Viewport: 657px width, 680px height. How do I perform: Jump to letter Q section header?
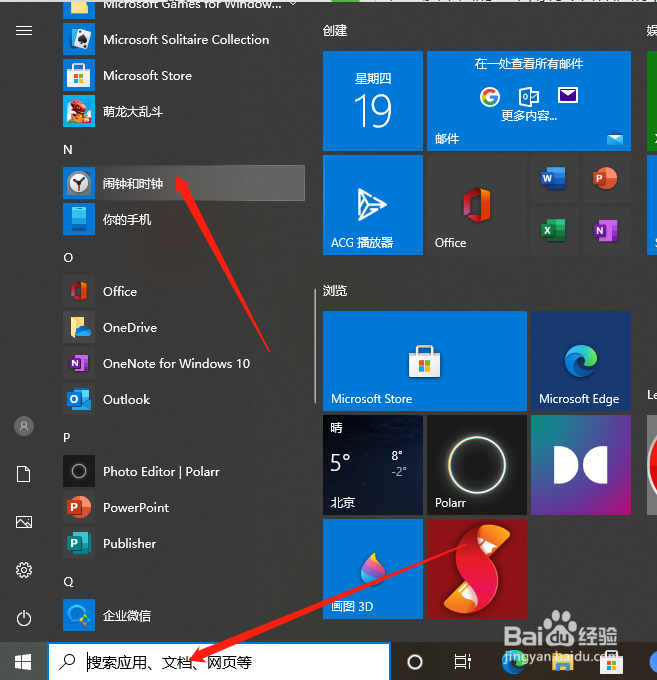68,582
